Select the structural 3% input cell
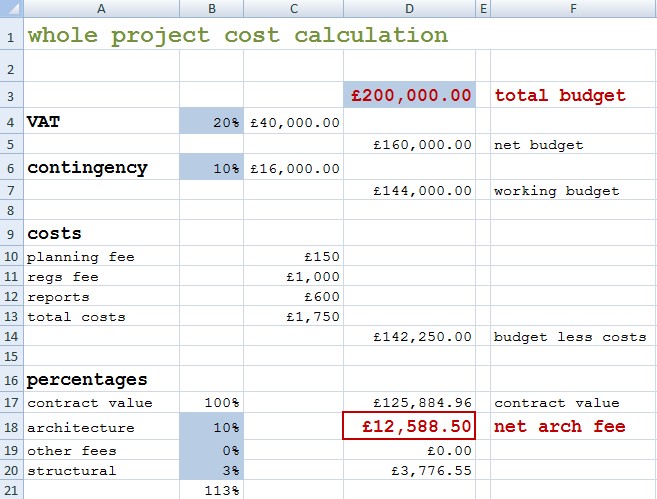This screenshot has height=499, width=657. [x=212, y=470]
